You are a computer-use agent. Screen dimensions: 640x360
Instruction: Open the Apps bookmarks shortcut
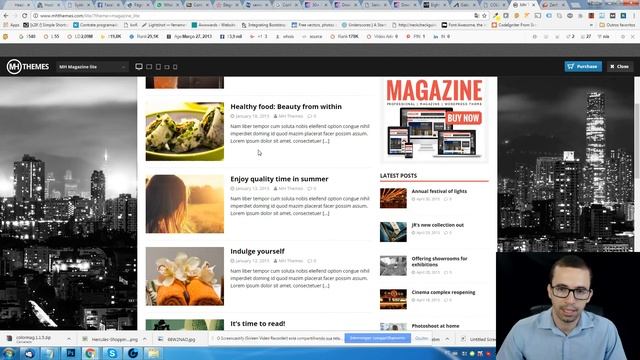coord(11,25)
